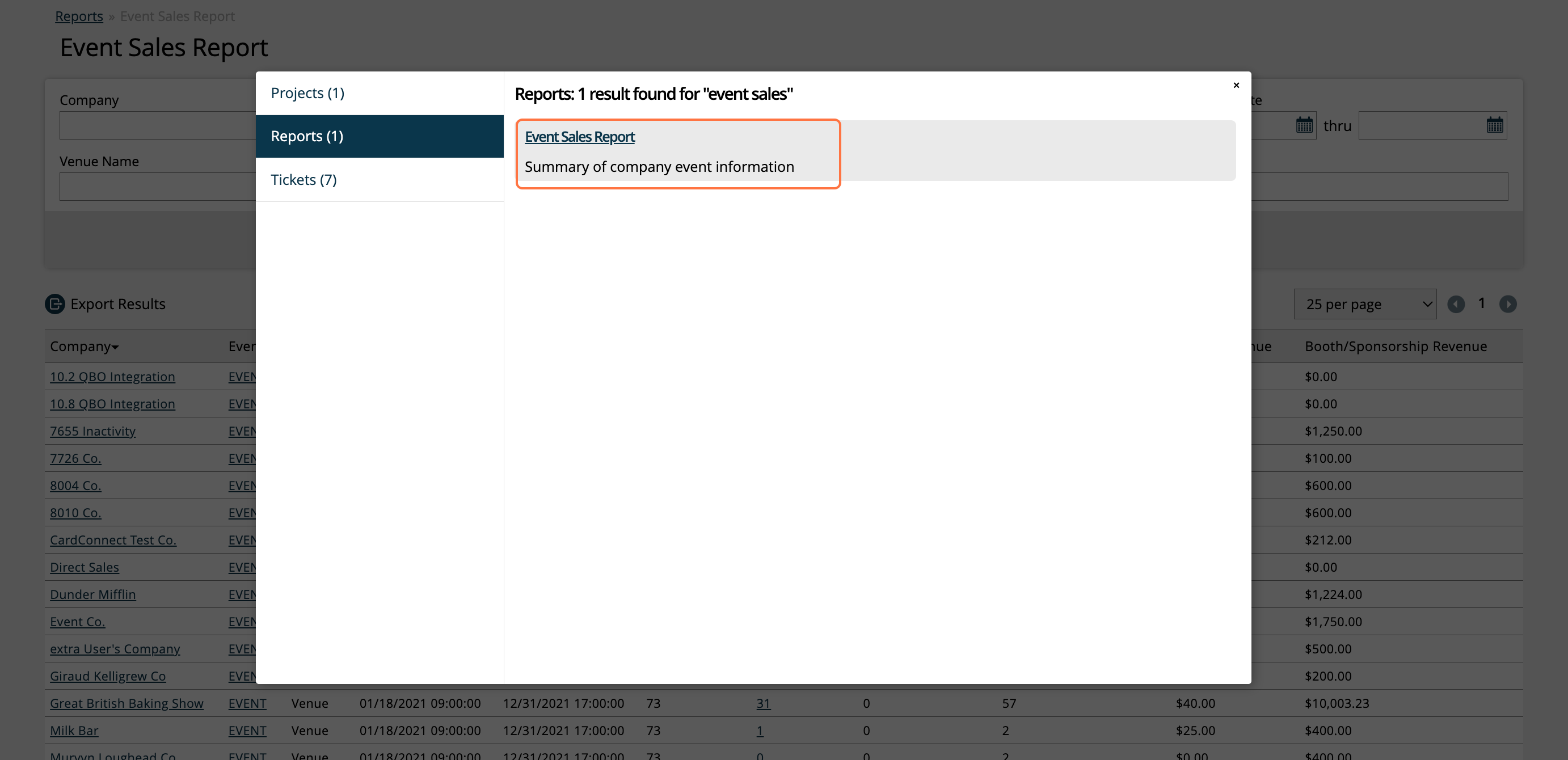
Task: Click the $1,224.00 revenue value
Action: 1333,594
